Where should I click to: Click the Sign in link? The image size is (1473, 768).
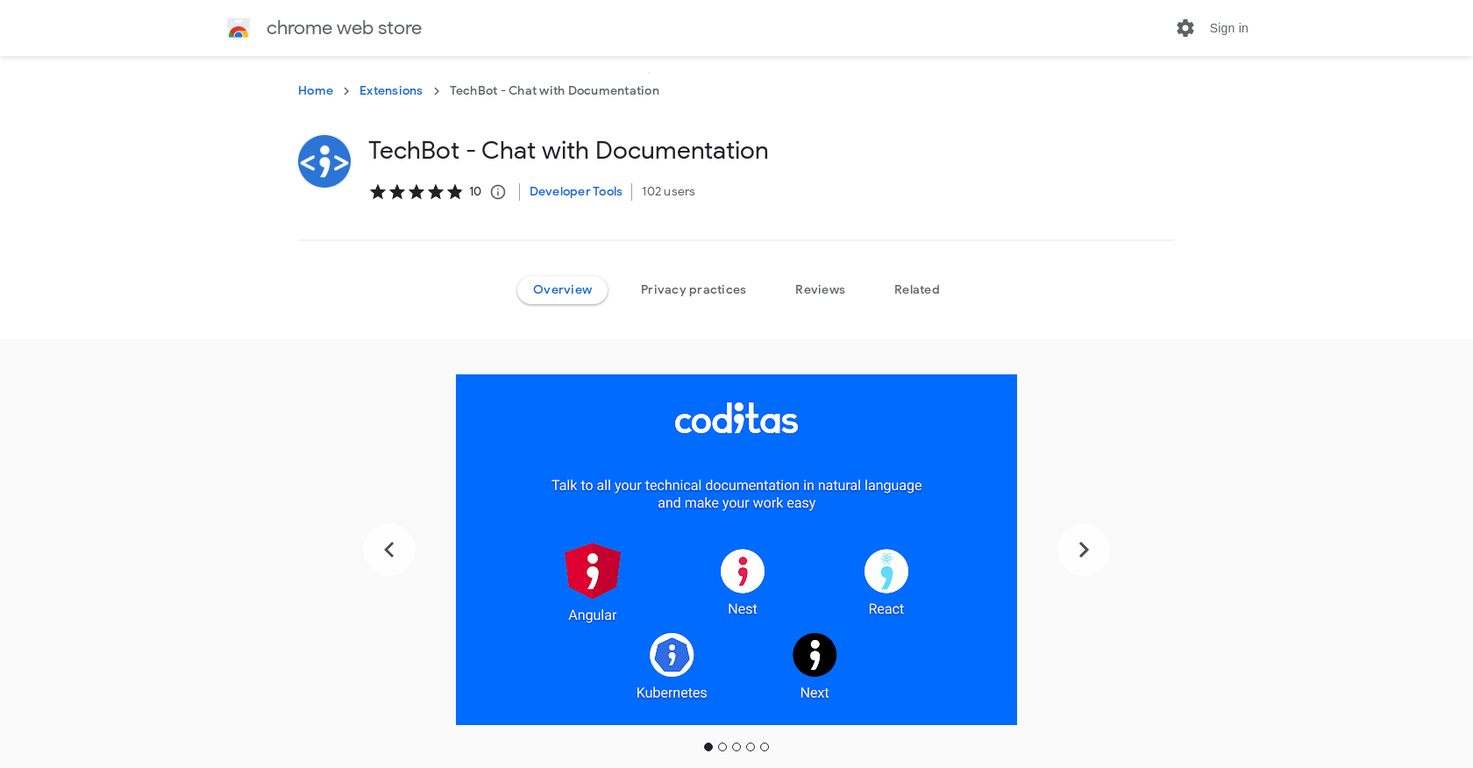tap(1229, 28)
